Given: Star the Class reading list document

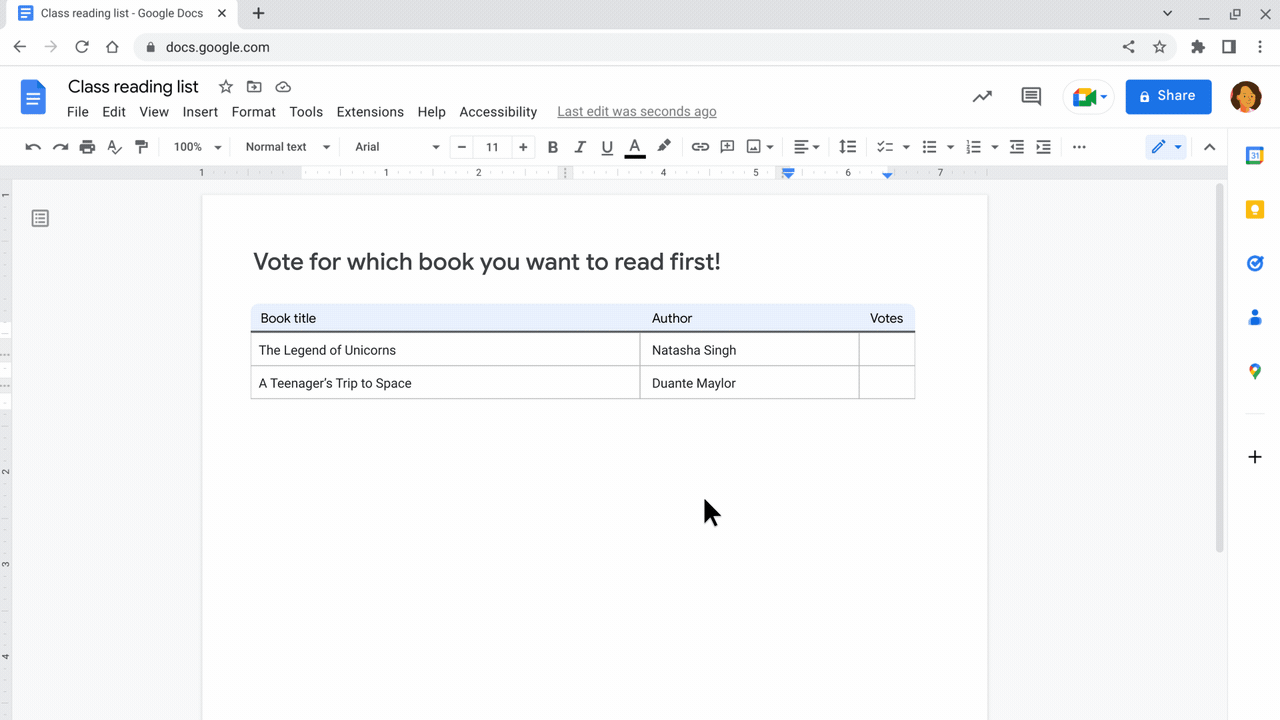Looking at the screenshot, I should 226,87.
